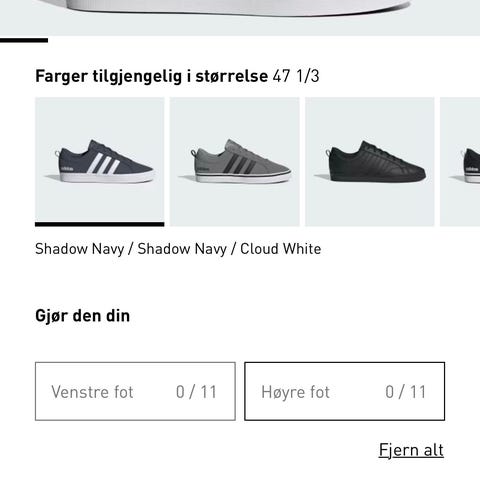Click the black underline under the navy shoe
This screenshot has width=480, height=480.
pyautogui.click(x=100, y=224)
